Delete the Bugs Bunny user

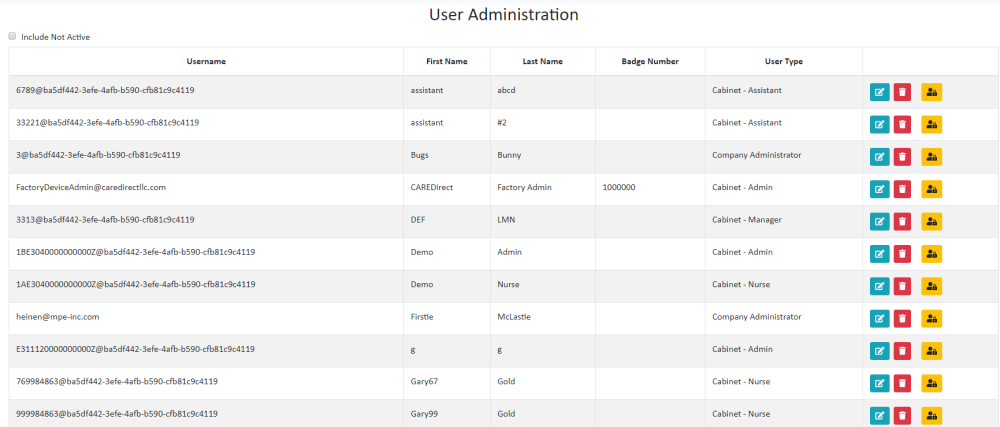[902, 157]
